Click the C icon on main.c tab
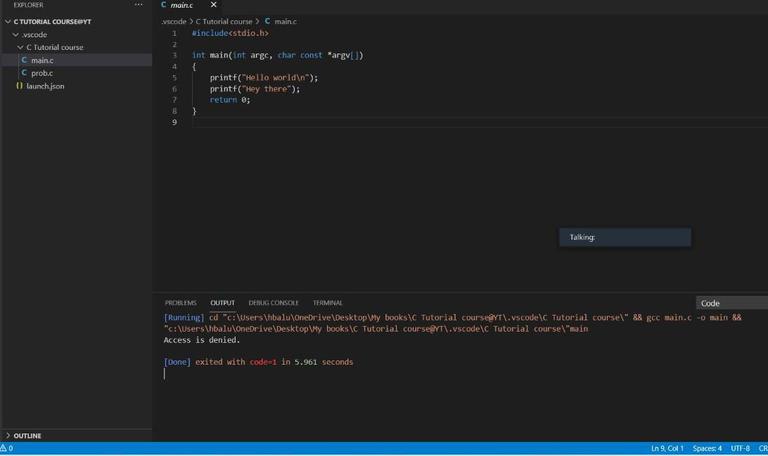Screen dimensions: 768x456 [x=164, y=5]
